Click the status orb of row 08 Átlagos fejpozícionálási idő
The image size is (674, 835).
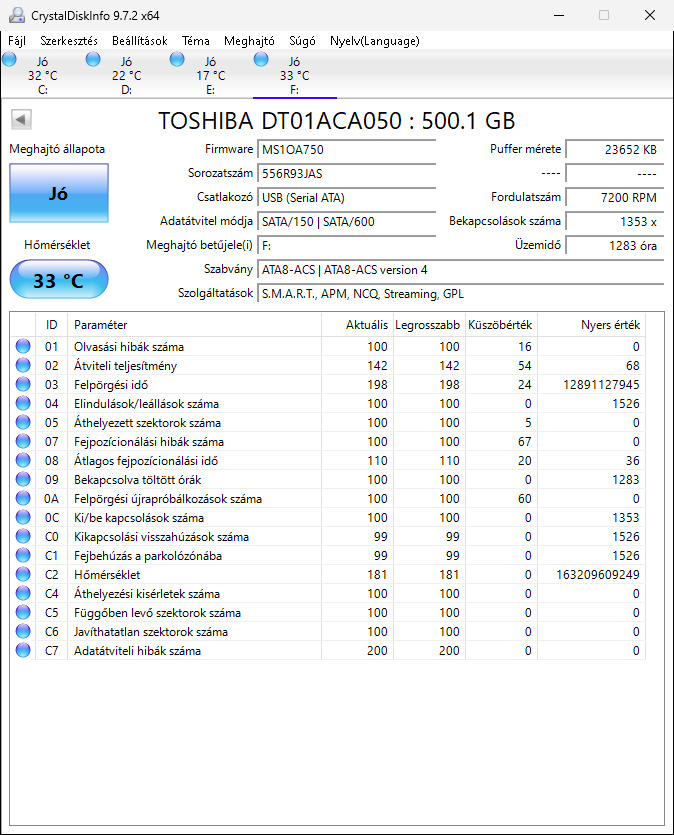pyautogui.click(x=23, y=460)
